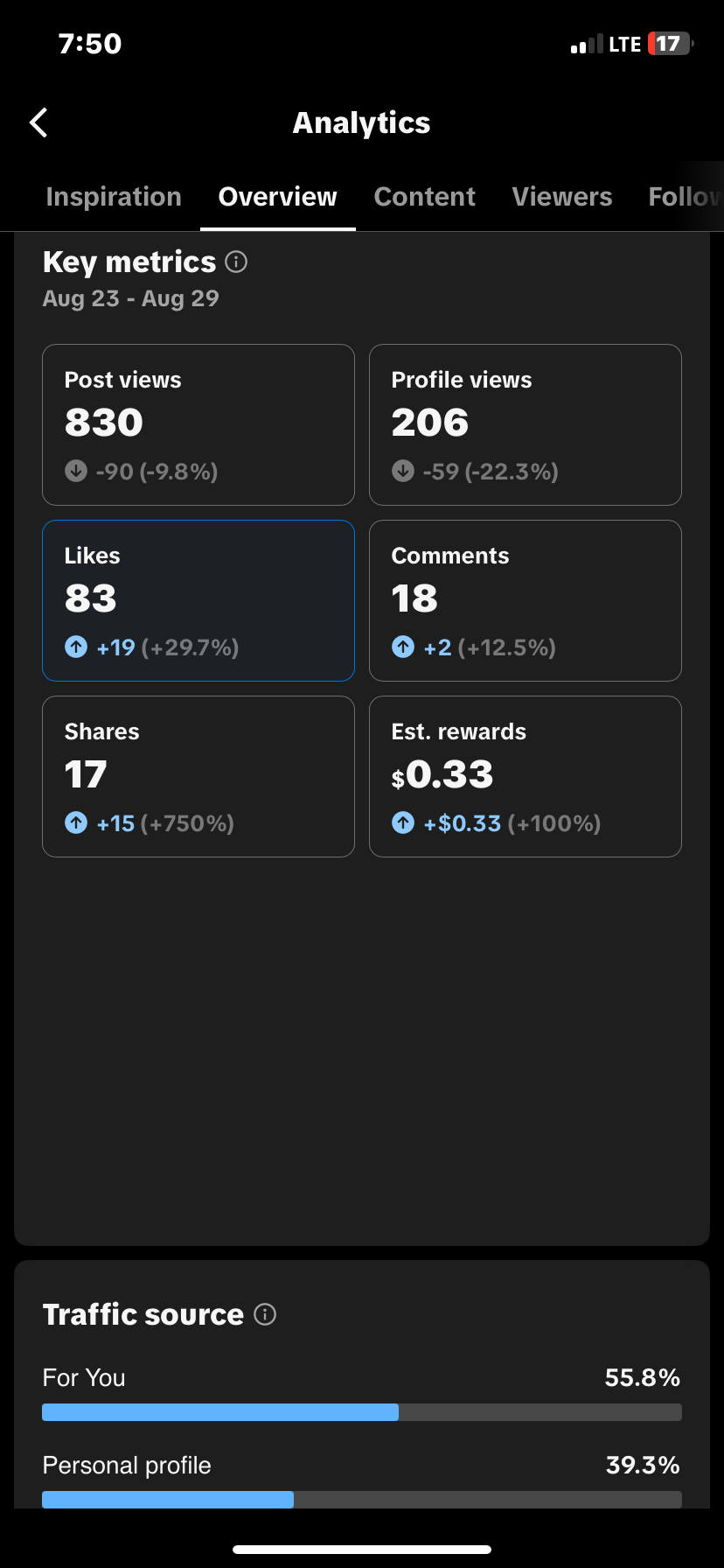
Task: Open the Traffic source info icon
Action: pos(265,1314)
